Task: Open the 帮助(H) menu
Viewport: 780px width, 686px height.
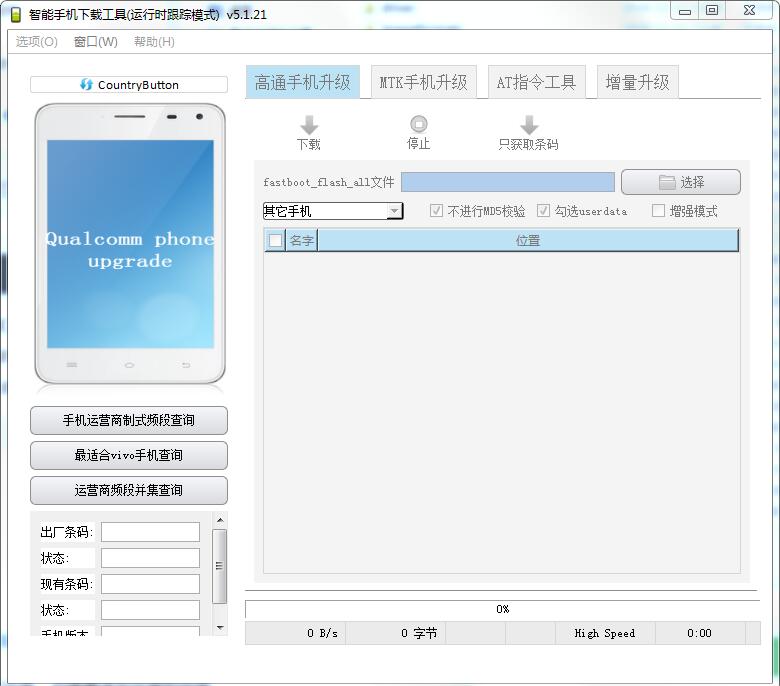Action: (x=154, y=42)
